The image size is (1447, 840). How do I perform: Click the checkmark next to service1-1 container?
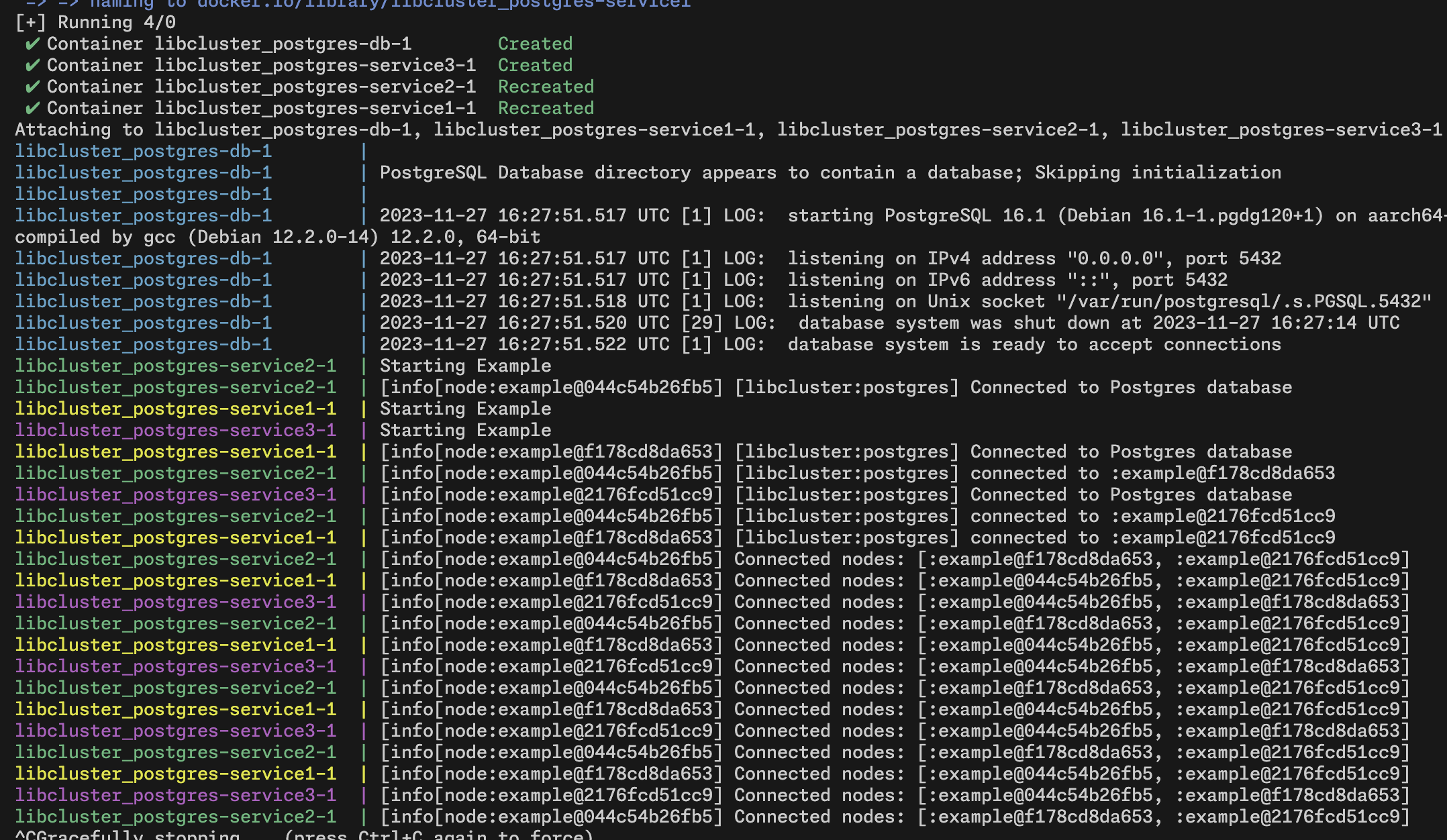[x=32, y=109]
